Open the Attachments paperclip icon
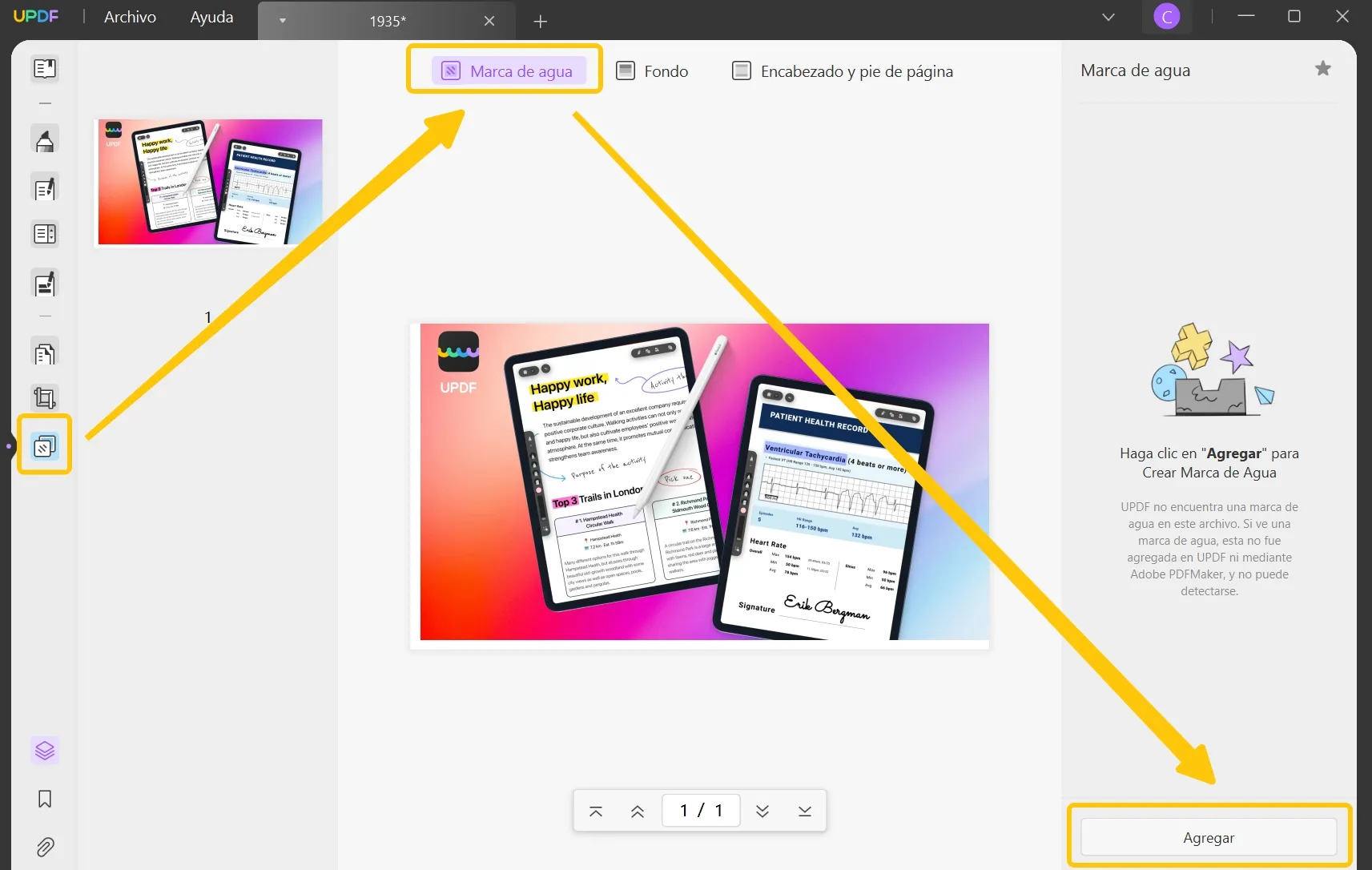The image size is (1372, 870). coord(45,847)
